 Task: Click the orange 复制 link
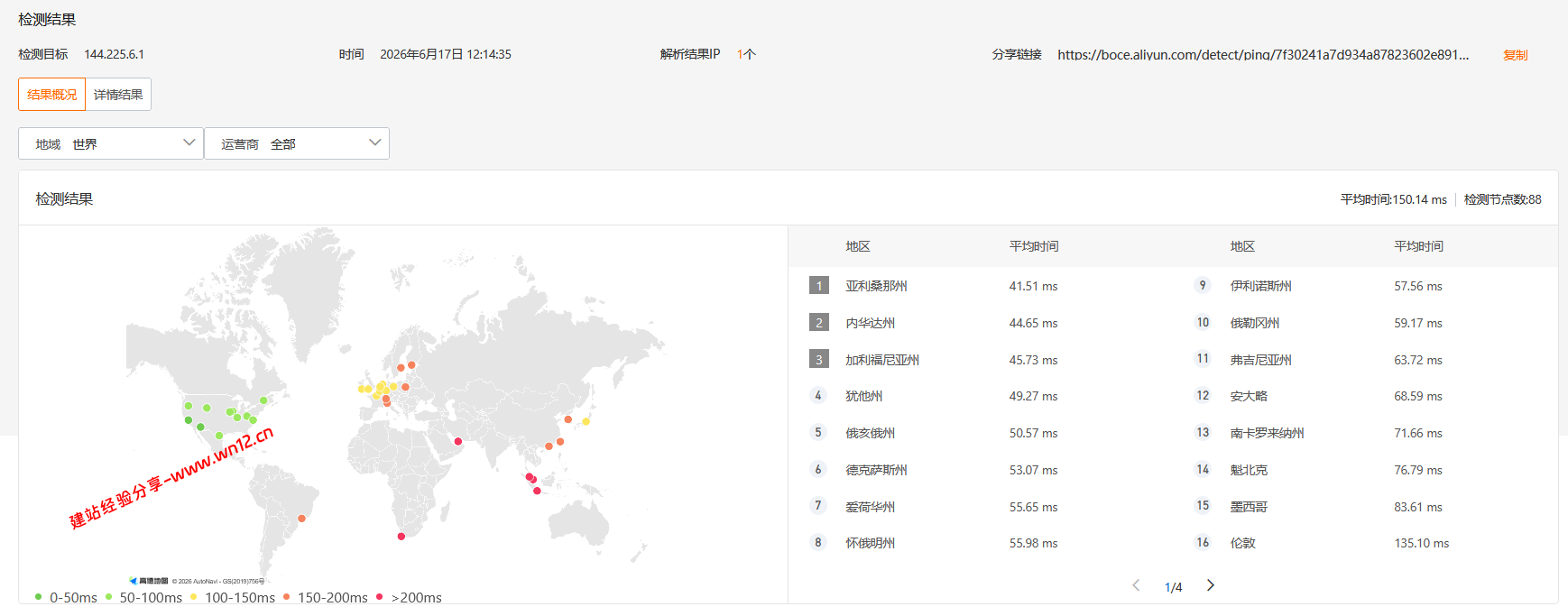click(1516, 55)
